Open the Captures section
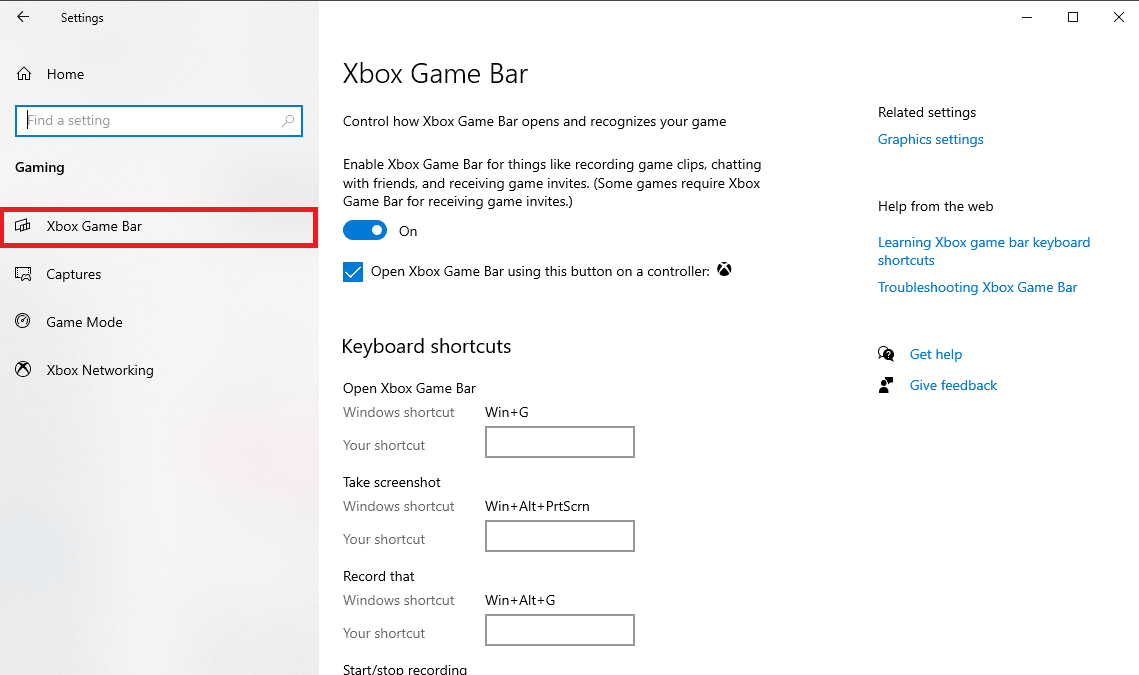This screenshot has width=1139, height=675. 159,274
